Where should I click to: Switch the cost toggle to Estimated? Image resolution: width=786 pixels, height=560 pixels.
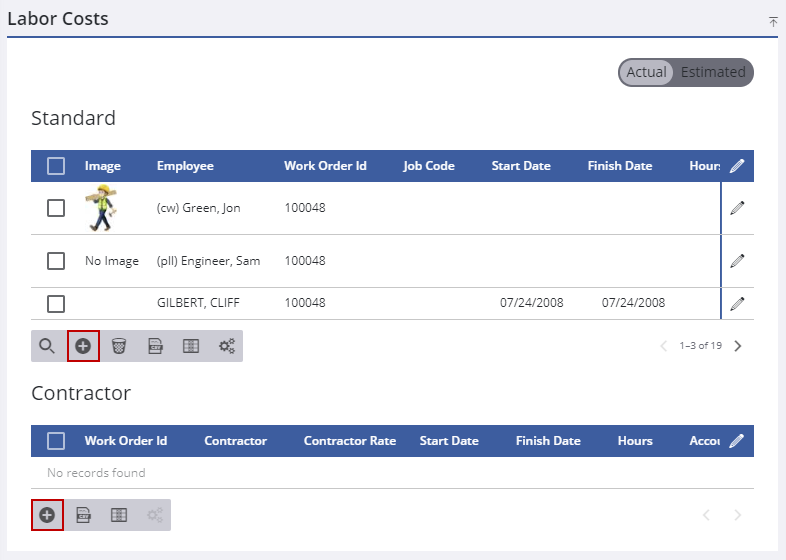tap(712, 72)
